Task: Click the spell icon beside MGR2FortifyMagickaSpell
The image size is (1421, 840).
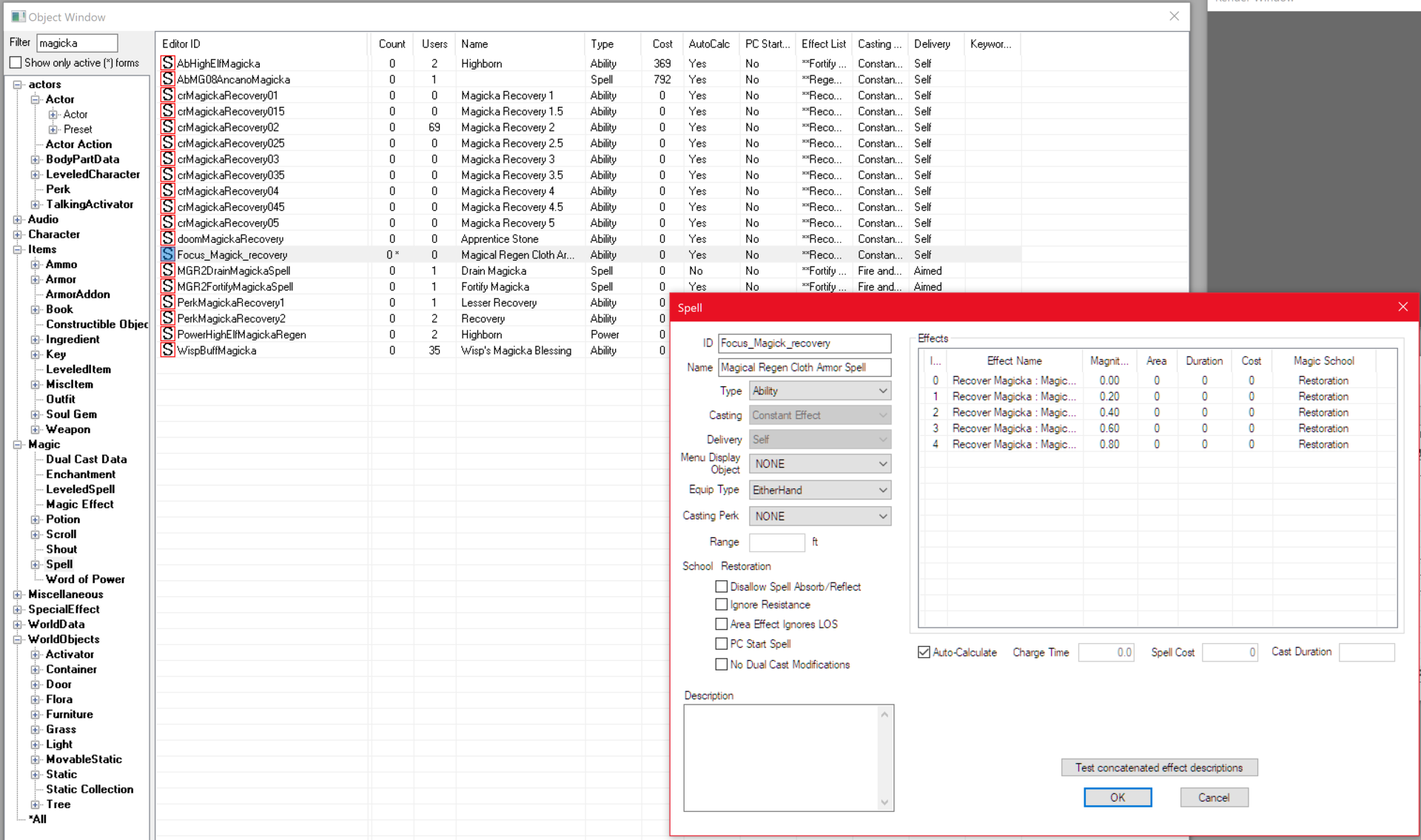Action: pyautogui.click(x=168, y=286)
